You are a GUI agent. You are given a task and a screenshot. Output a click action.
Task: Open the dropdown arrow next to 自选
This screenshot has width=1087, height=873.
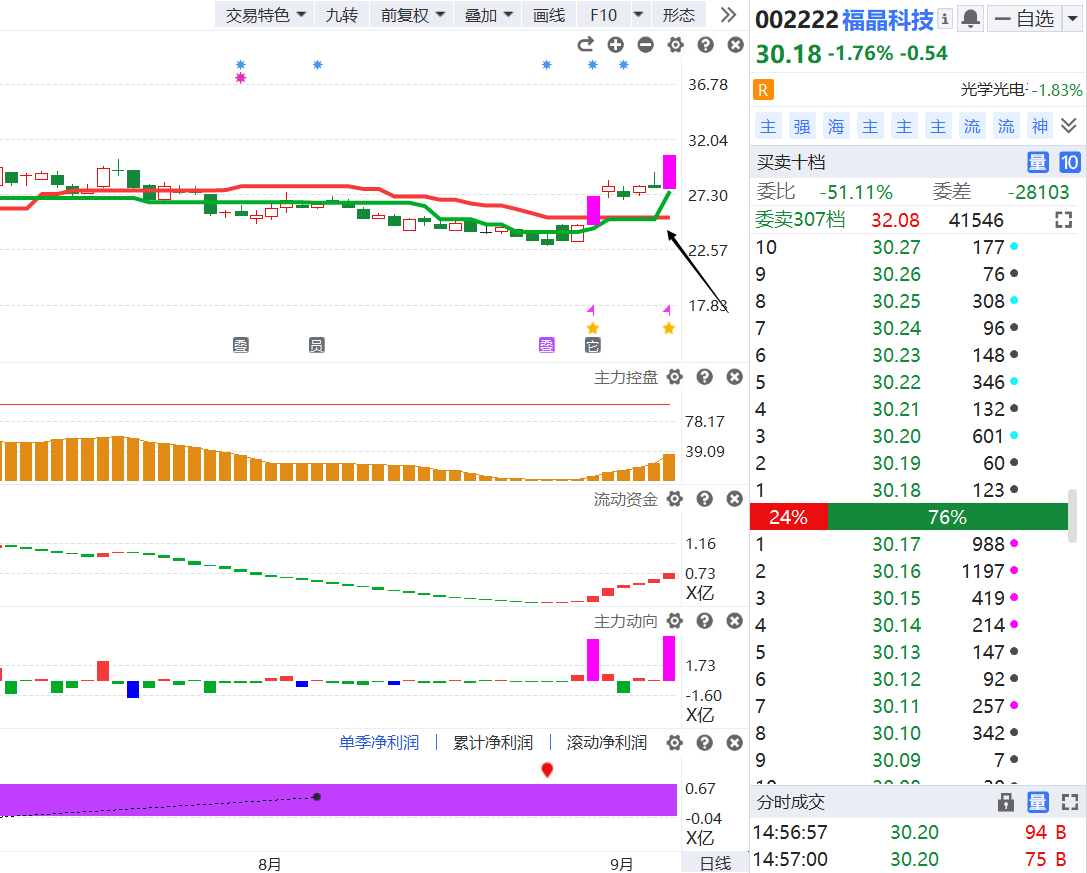click(1072, 19)
